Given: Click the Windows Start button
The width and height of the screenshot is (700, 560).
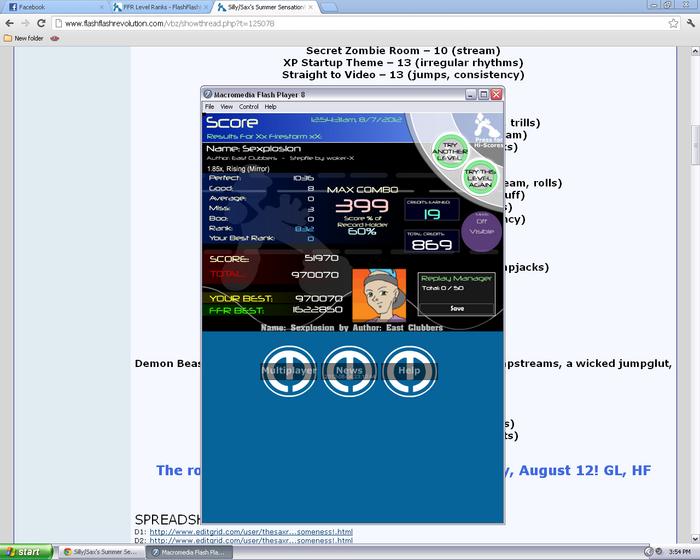Looking at the screenshot, I should tap(26, 552).
